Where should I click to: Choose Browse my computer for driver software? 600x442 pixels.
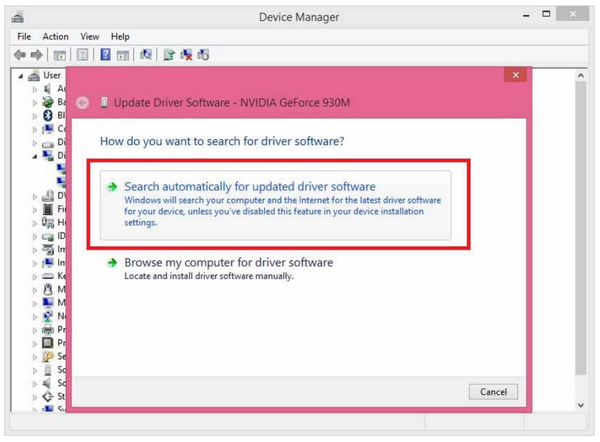228,262
